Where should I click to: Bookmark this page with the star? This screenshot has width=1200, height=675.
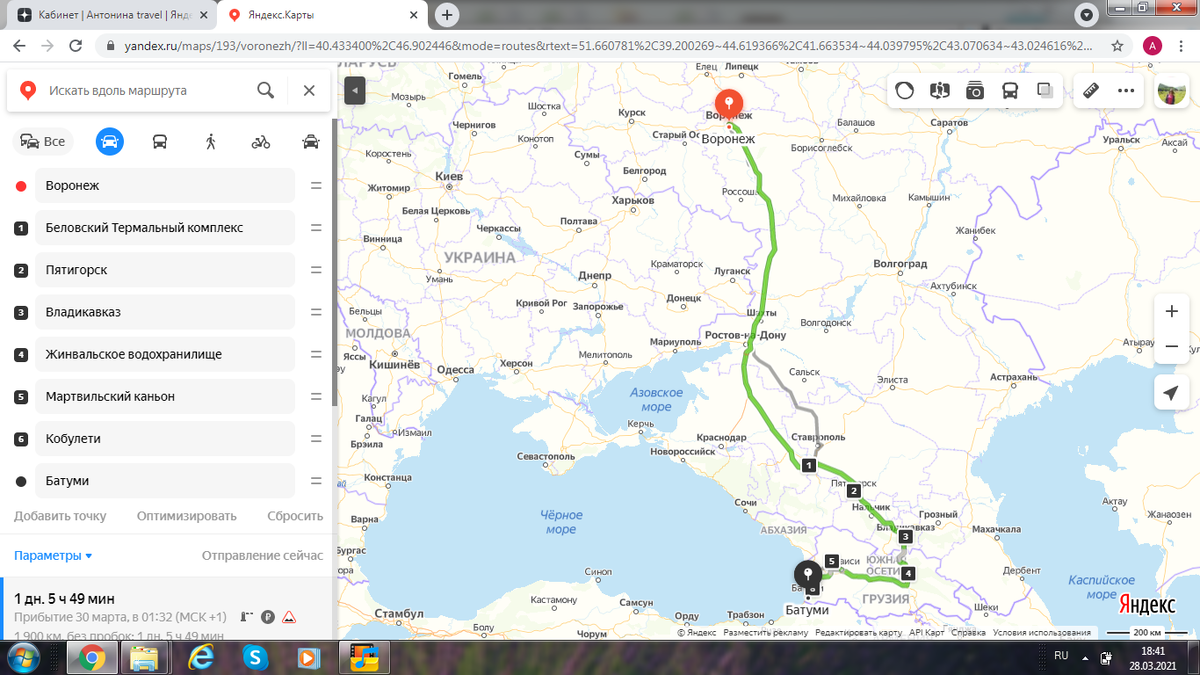[1117, 46]
